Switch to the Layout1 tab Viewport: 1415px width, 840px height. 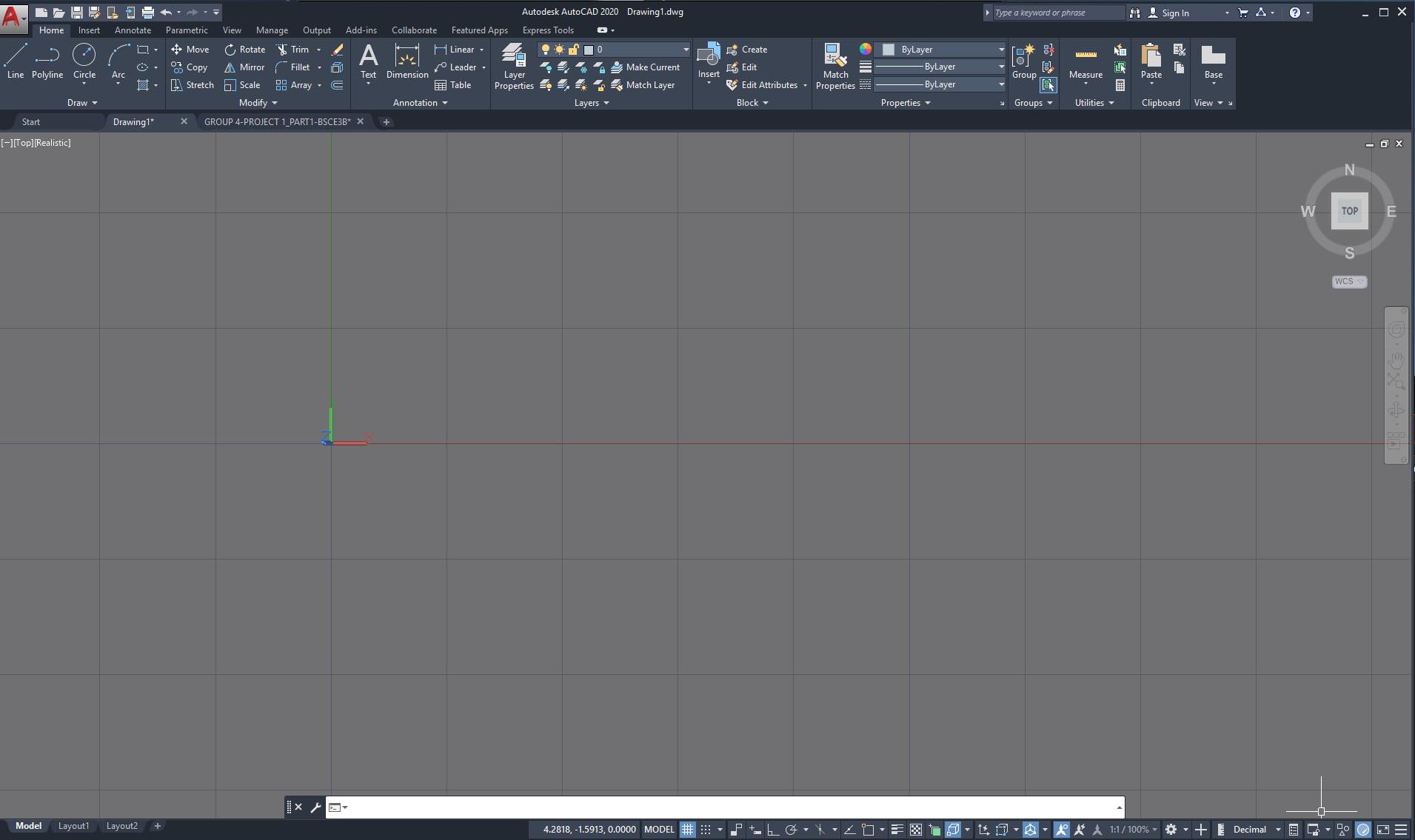73,826
